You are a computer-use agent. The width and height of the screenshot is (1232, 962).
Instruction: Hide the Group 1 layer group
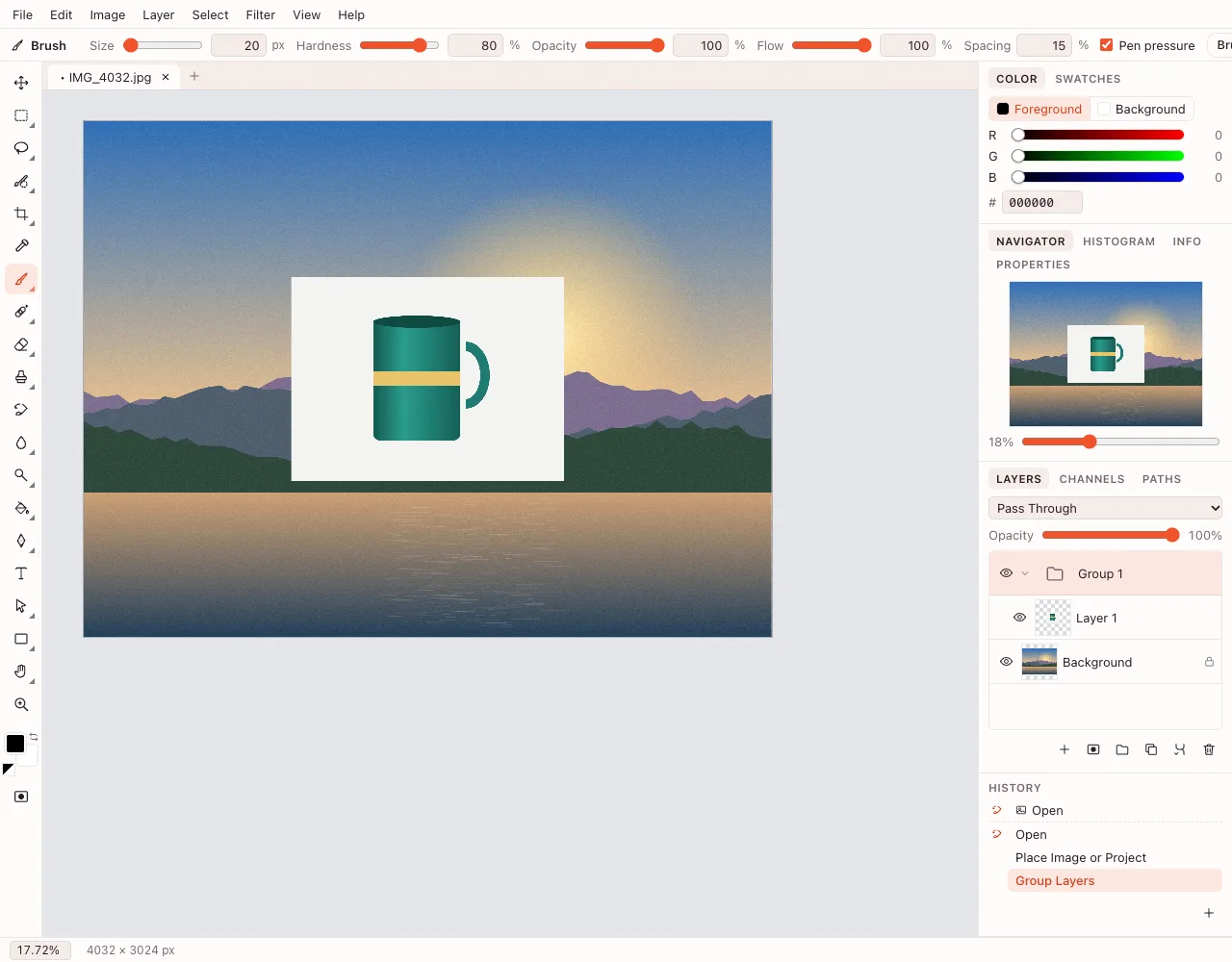tap(1006, 573)
